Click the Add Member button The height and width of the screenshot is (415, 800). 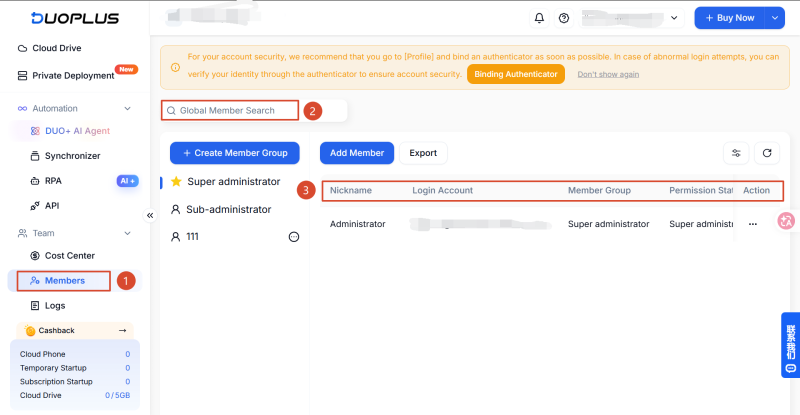(357, 153)
